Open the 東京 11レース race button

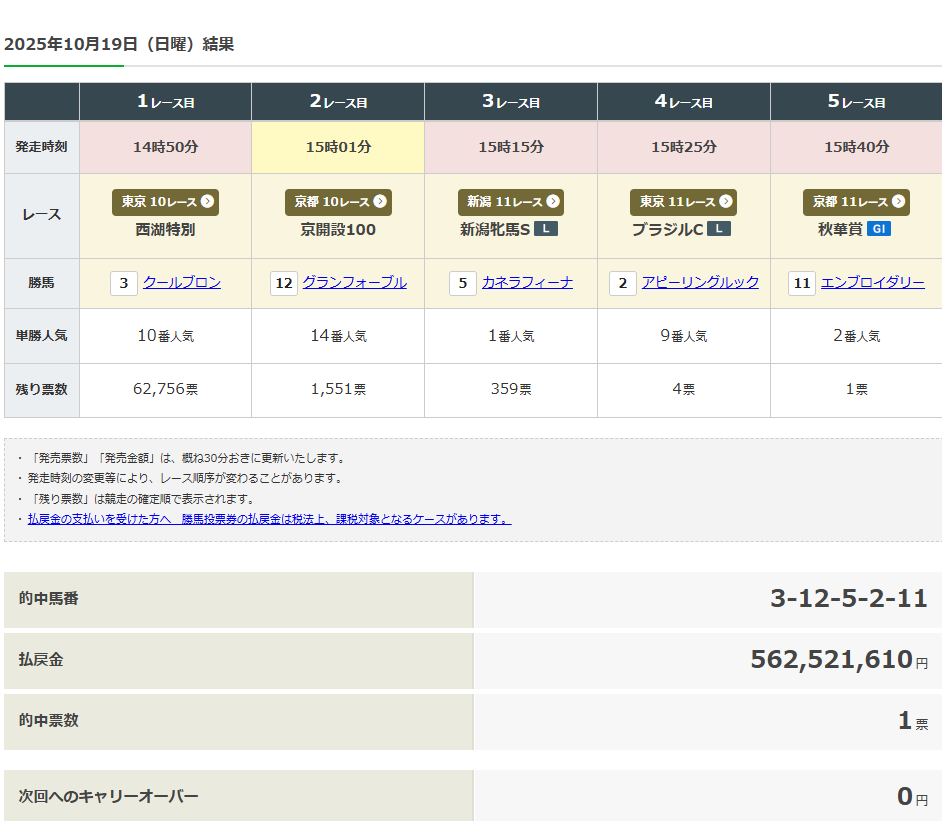pos(683,202)
